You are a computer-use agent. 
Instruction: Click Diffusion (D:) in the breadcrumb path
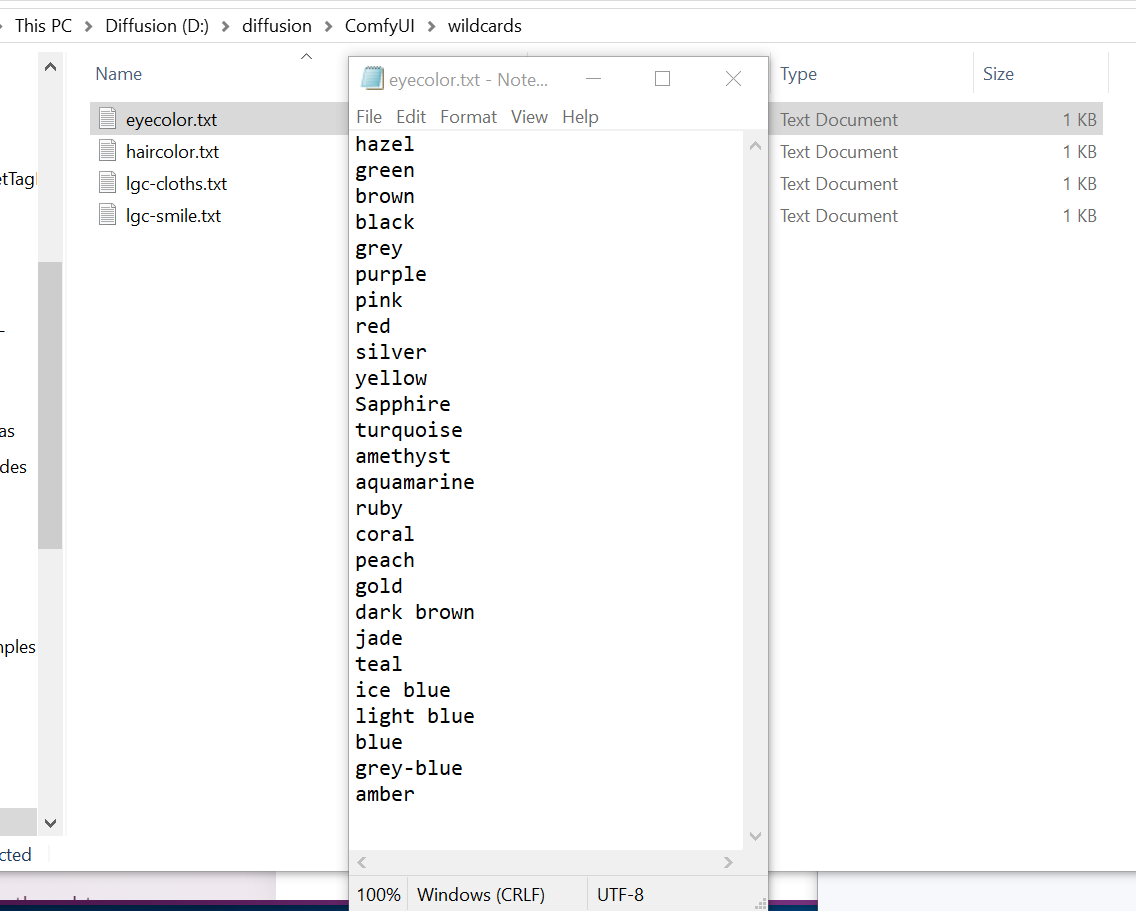tap(156, 26)
